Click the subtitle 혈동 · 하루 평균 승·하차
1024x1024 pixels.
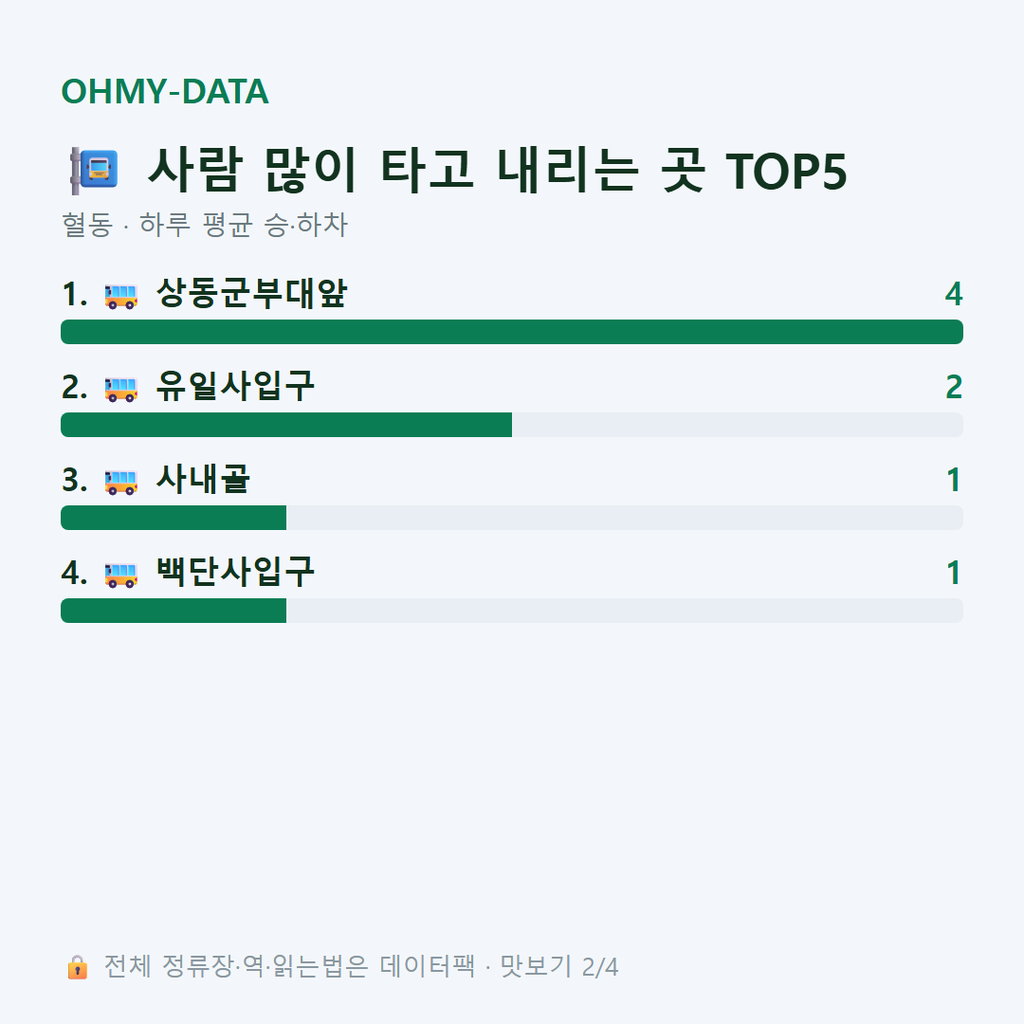pyautogui.click(x=204, y=225)
